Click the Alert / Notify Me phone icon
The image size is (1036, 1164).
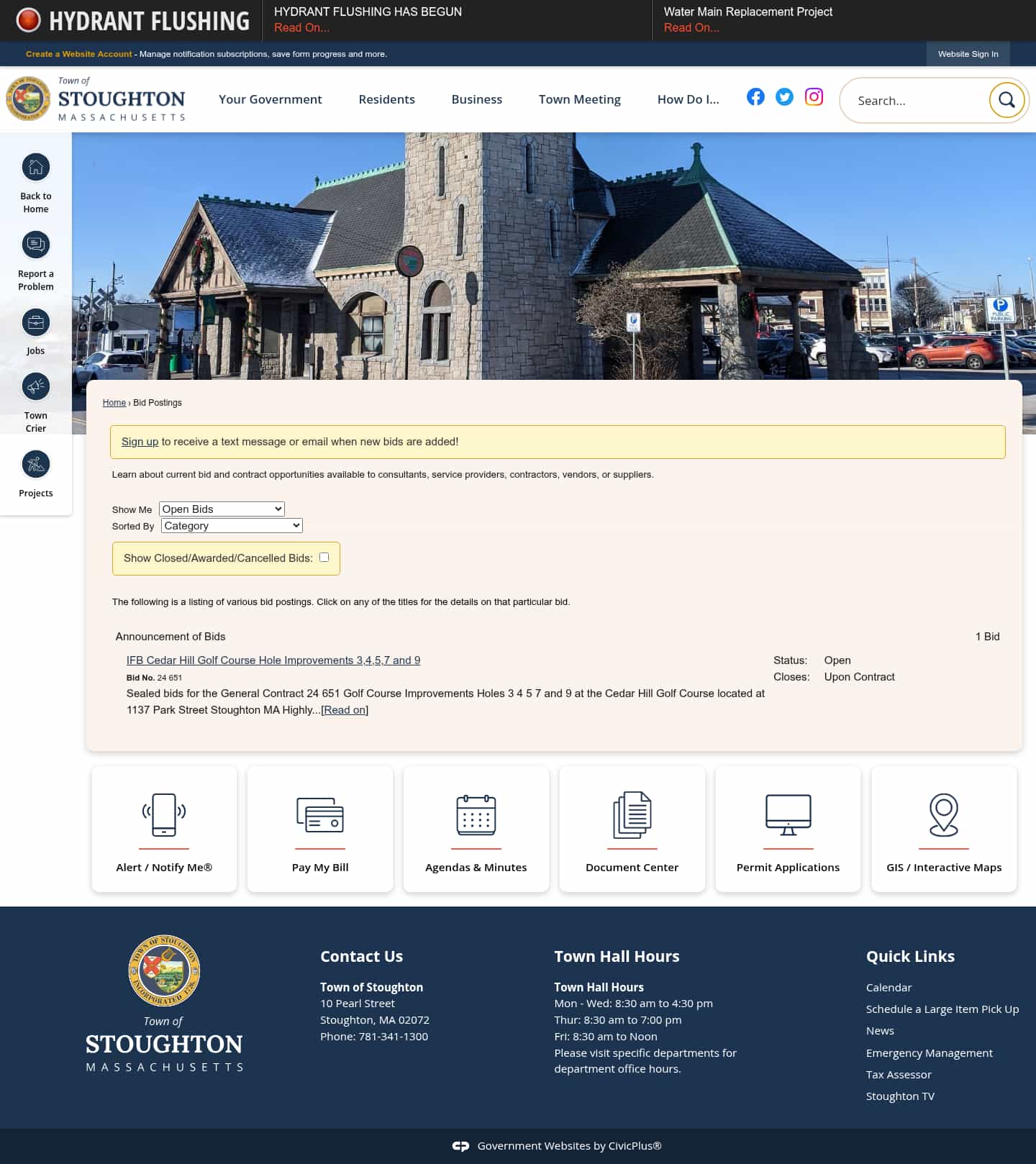pyautogui.click(x=164, y=814)
